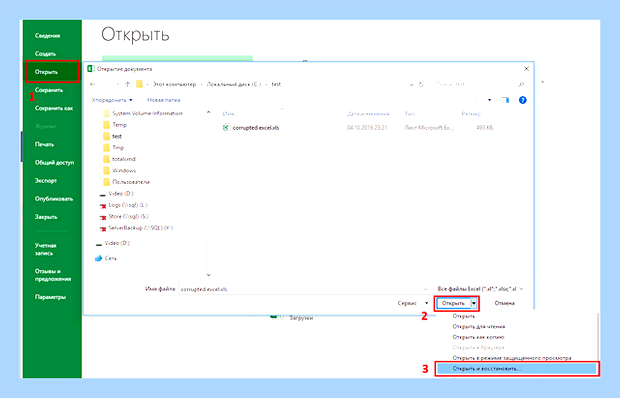Open help with the blue question icon
Image resolution: width=620 pixels, height=398 pixels.
[522, 100]
